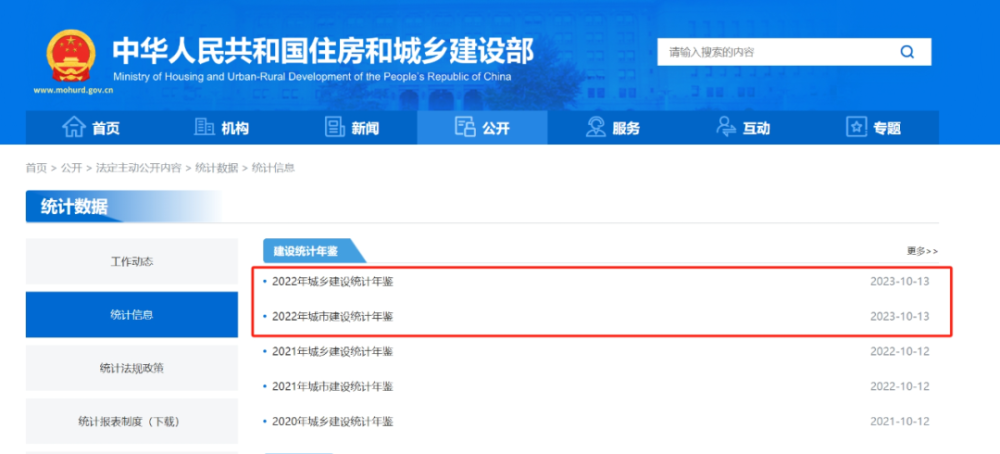The image size is (1000, 454).
Task: Click the 更多>> link
Action: 922,251
